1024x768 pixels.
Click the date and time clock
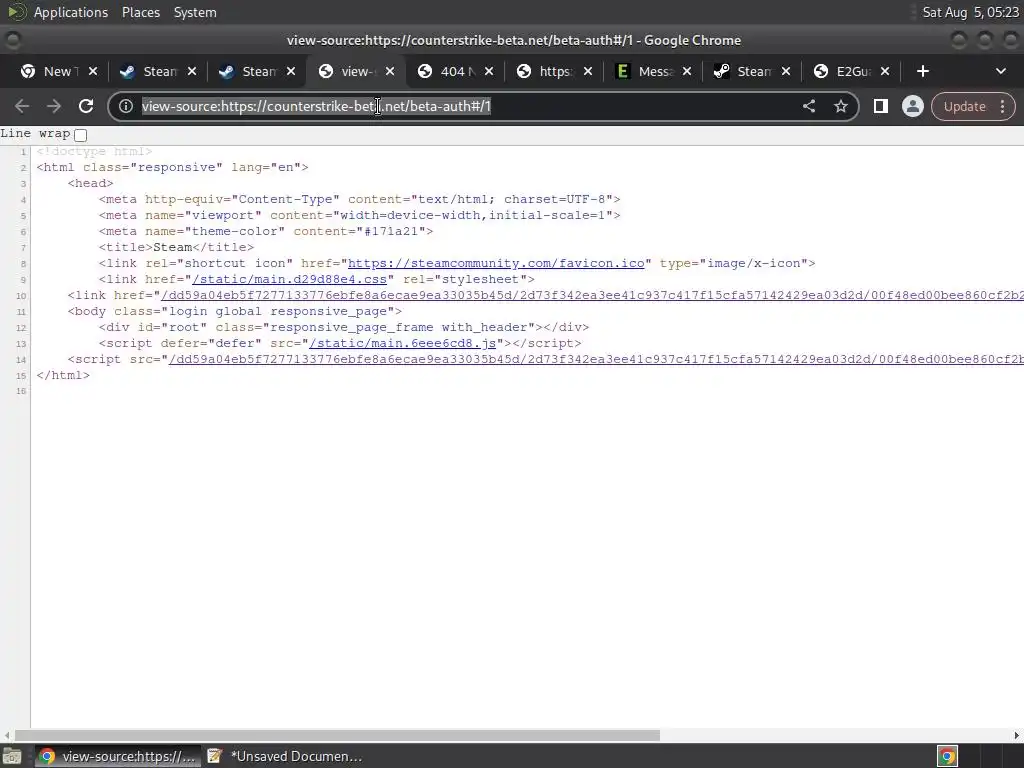(x=970, y=12)
